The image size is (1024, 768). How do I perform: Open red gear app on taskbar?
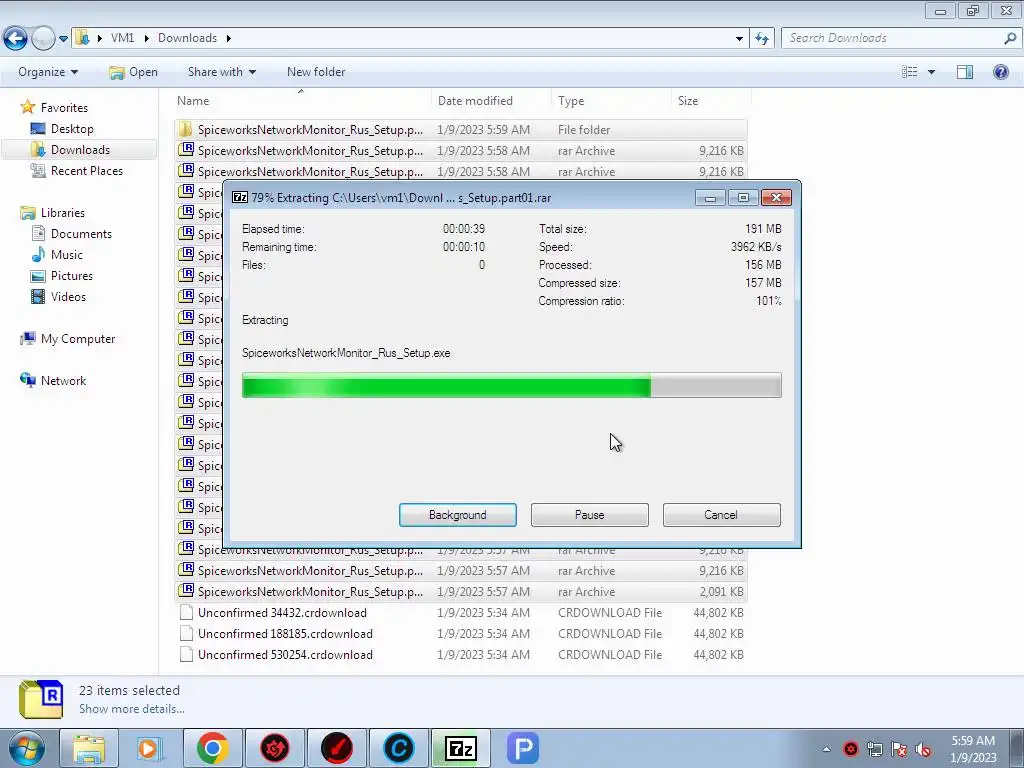[275, 748]
